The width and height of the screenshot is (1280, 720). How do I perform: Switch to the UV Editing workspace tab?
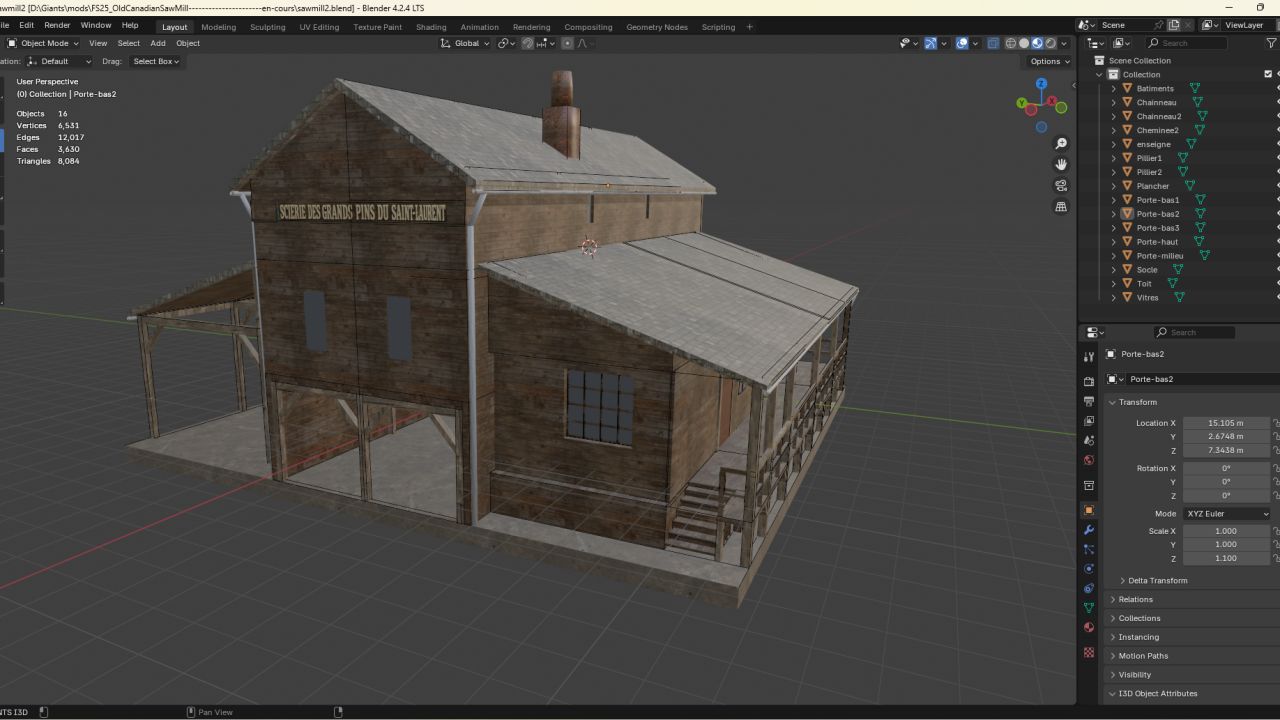(x=319, y=27)
